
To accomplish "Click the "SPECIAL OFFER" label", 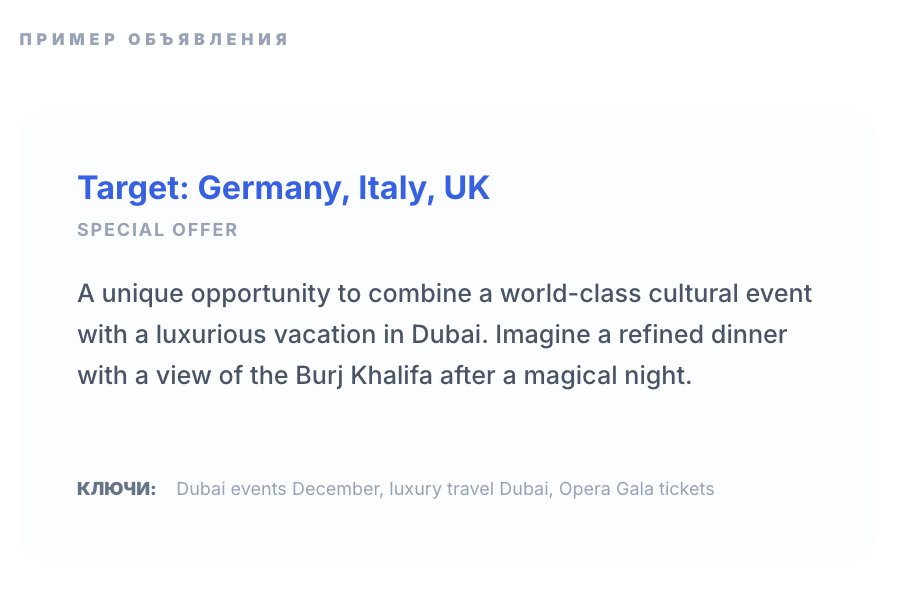I will click(158, 230).
